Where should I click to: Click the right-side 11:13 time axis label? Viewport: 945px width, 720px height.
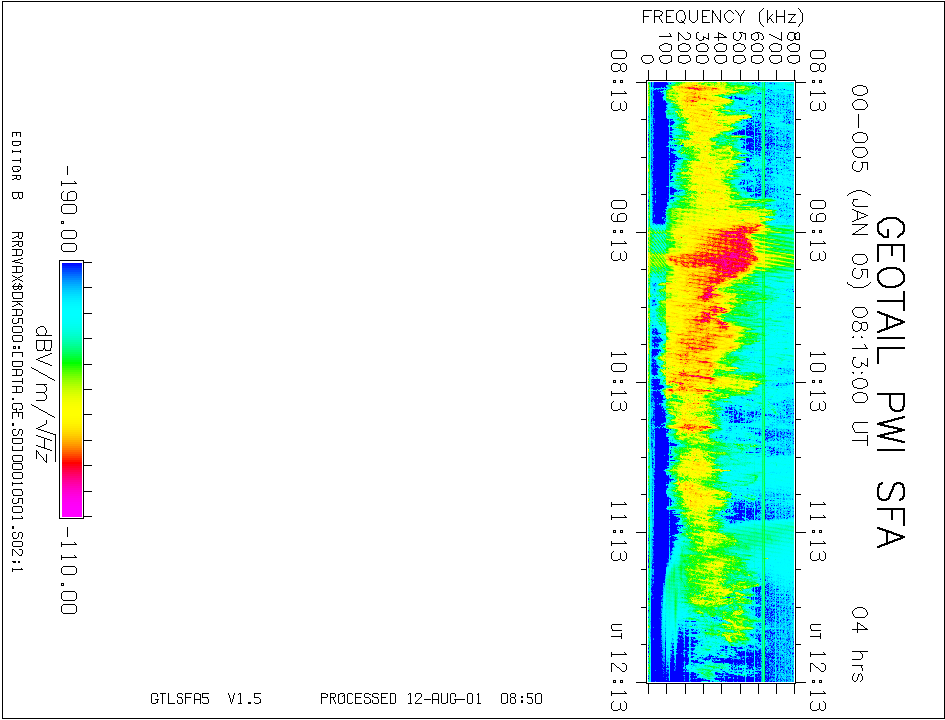click(817, 531)
